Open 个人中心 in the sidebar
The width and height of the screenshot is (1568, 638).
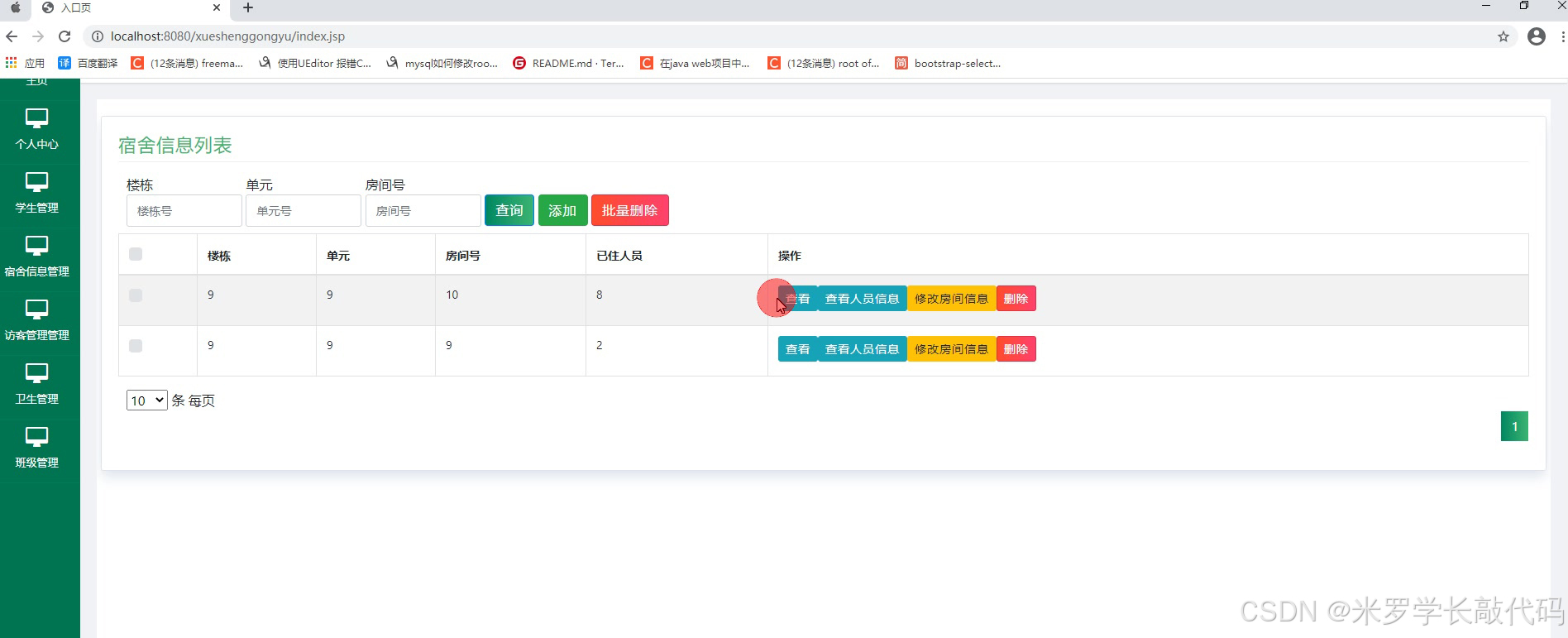37,129
